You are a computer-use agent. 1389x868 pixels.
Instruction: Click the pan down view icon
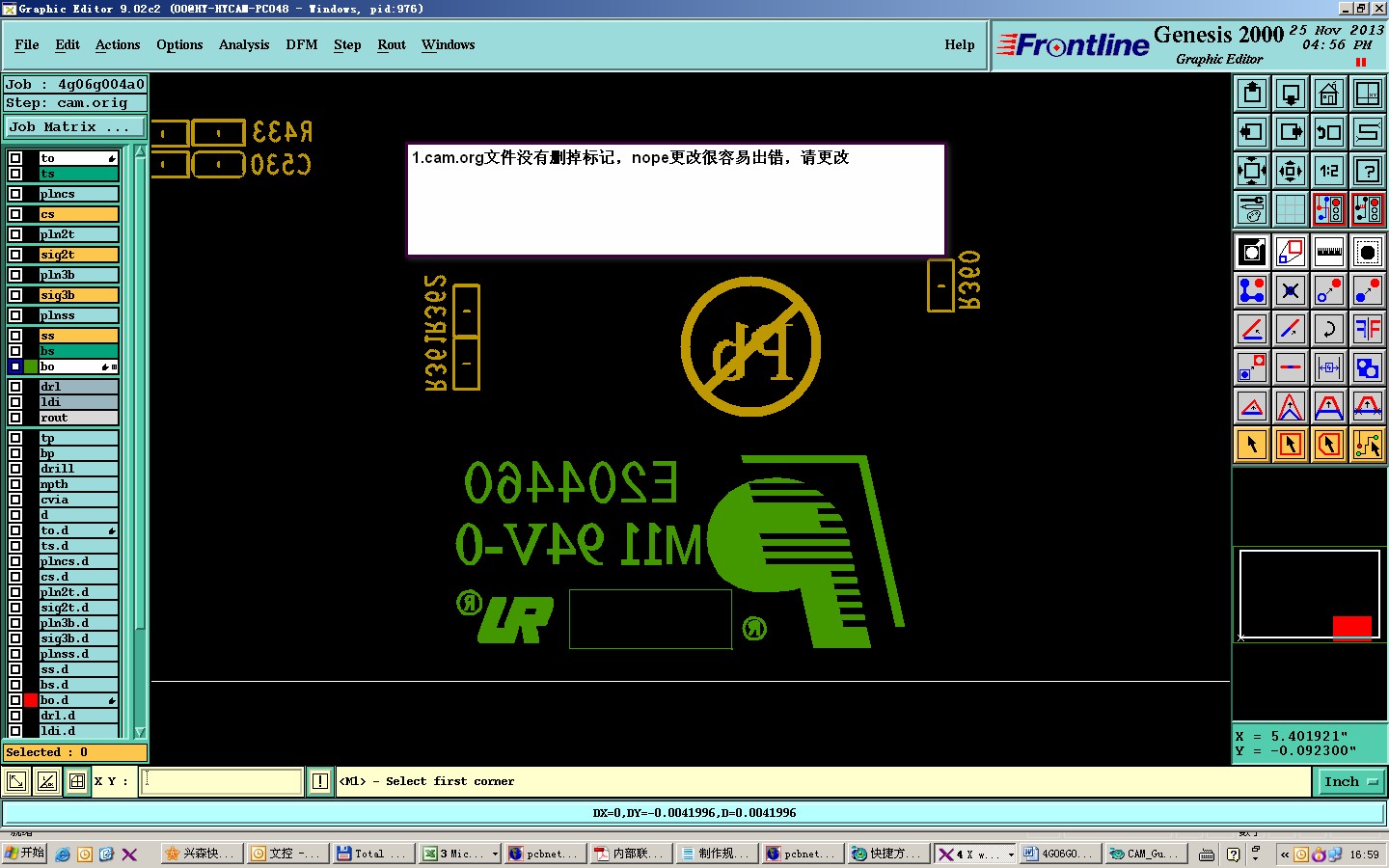coord(1291,94)
